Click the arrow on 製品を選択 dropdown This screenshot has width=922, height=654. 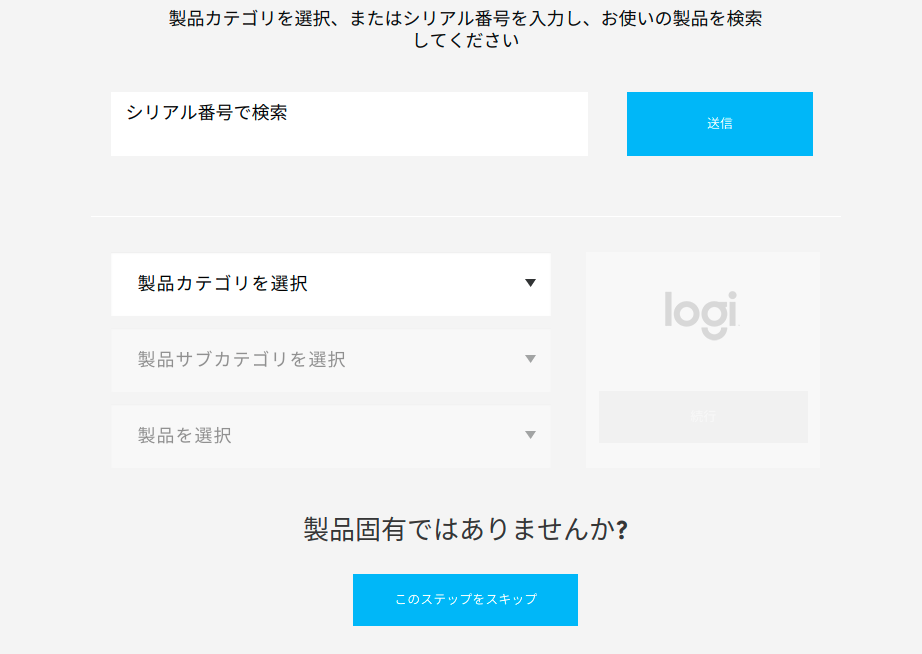530,435
